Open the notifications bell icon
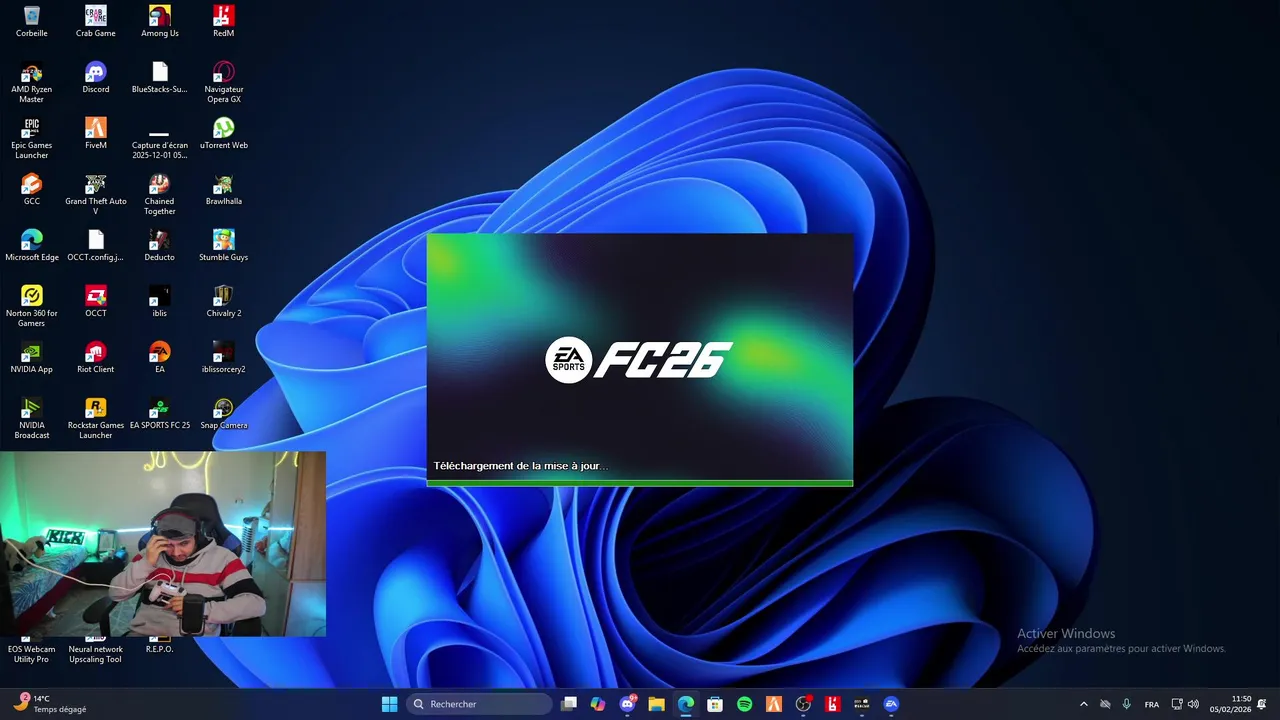Viewport: 1280px width, 720px height. coord(1262,704)
